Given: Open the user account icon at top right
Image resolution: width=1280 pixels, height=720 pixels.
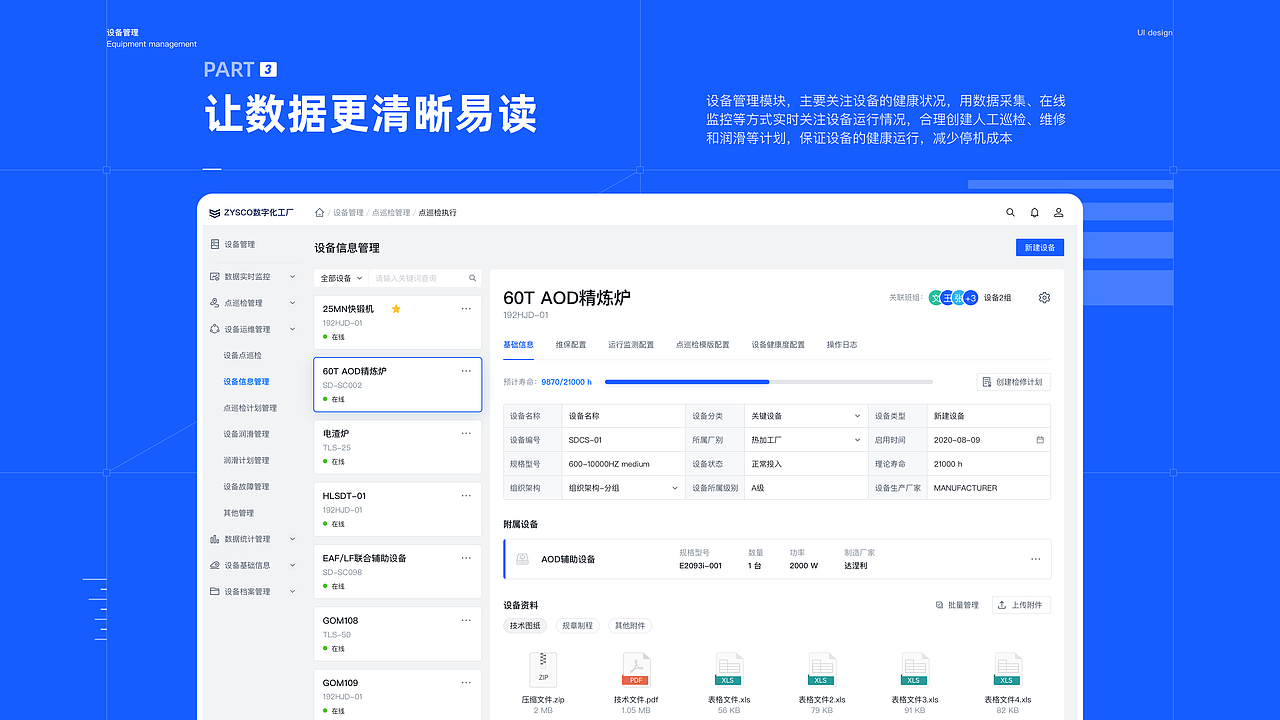Looking at the screenshot, I should (1058, 212).
